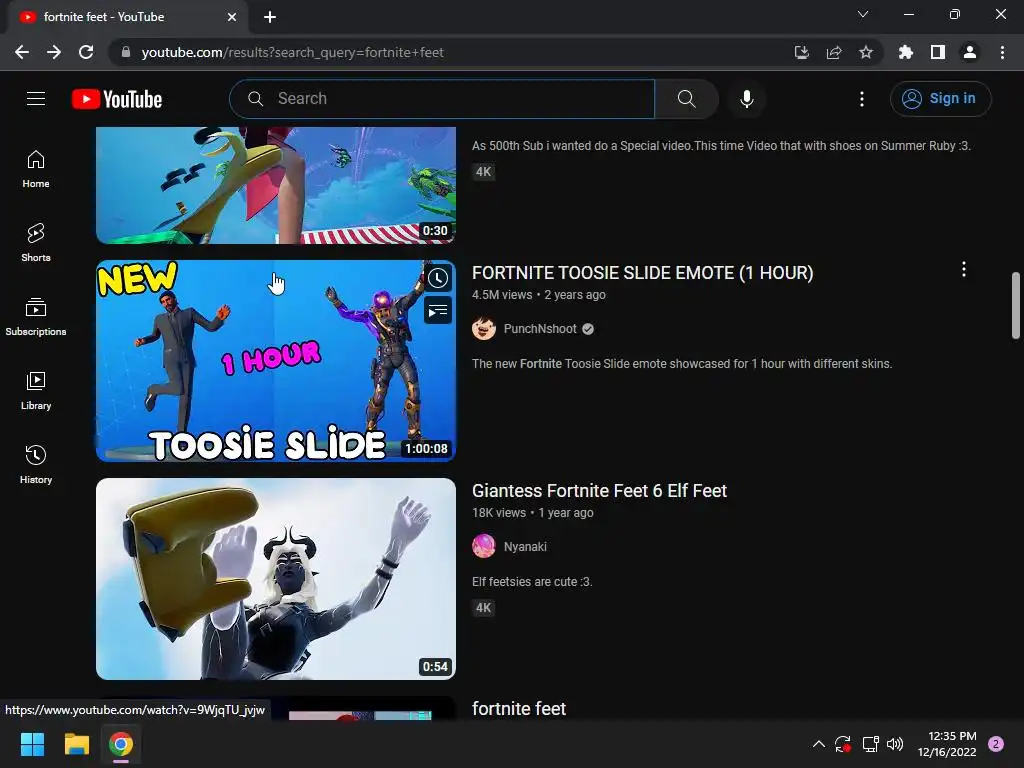Open Chrome extensions puzzle icon

pyautogui.click(x=905, y=52)
